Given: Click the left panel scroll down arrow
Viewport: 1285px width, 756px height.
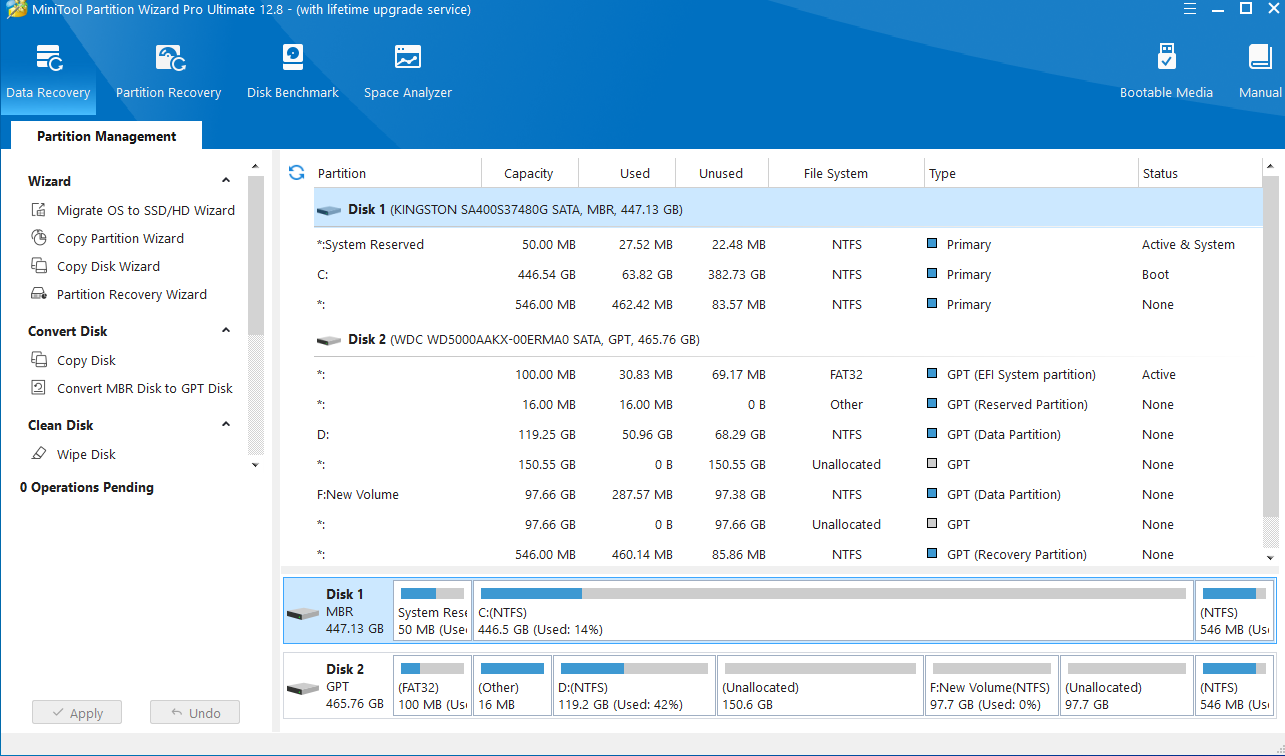Looking at the screenshot, I should point(255,465).
